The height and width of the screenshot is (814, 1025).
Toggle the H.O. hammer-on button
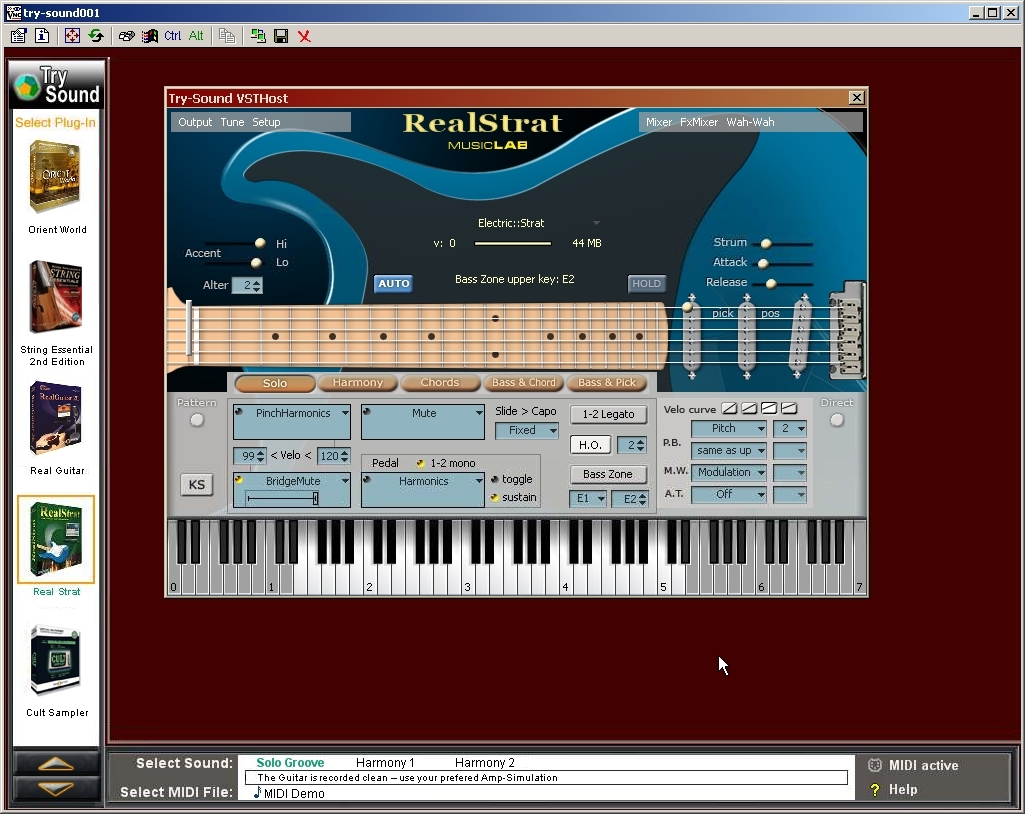pyautogui.click(x=590, y=445)
